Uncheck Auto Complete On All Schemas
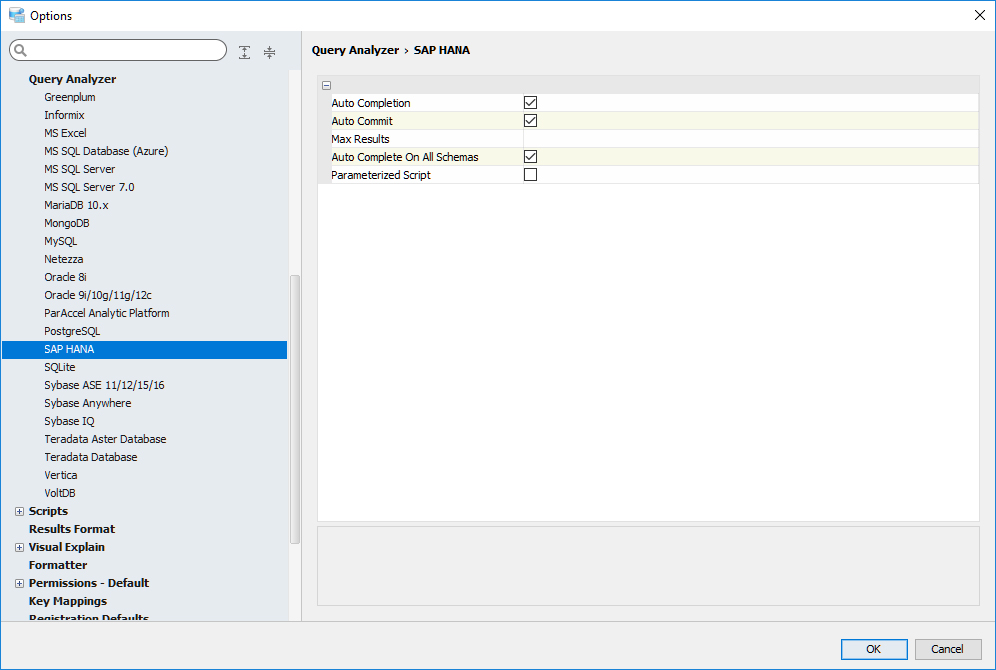The height and width of the screenshot is (670, 996). pyautogui.click(x=530, y=157)
